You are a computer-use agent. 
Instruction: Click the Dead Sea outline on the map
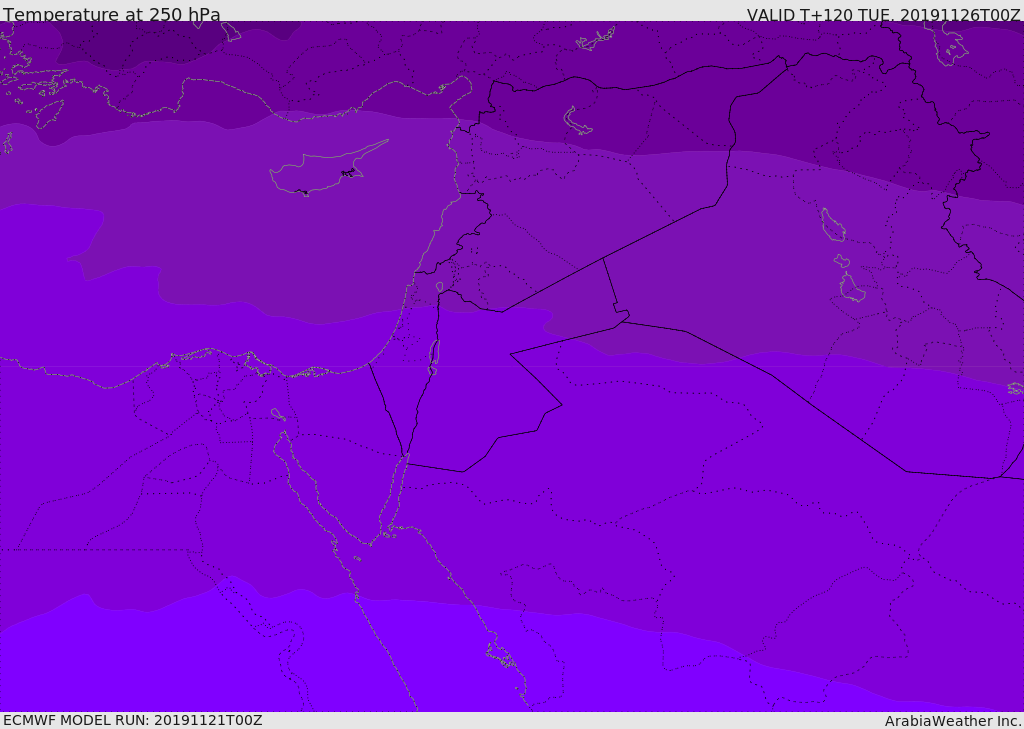click(x=434, y=357)
